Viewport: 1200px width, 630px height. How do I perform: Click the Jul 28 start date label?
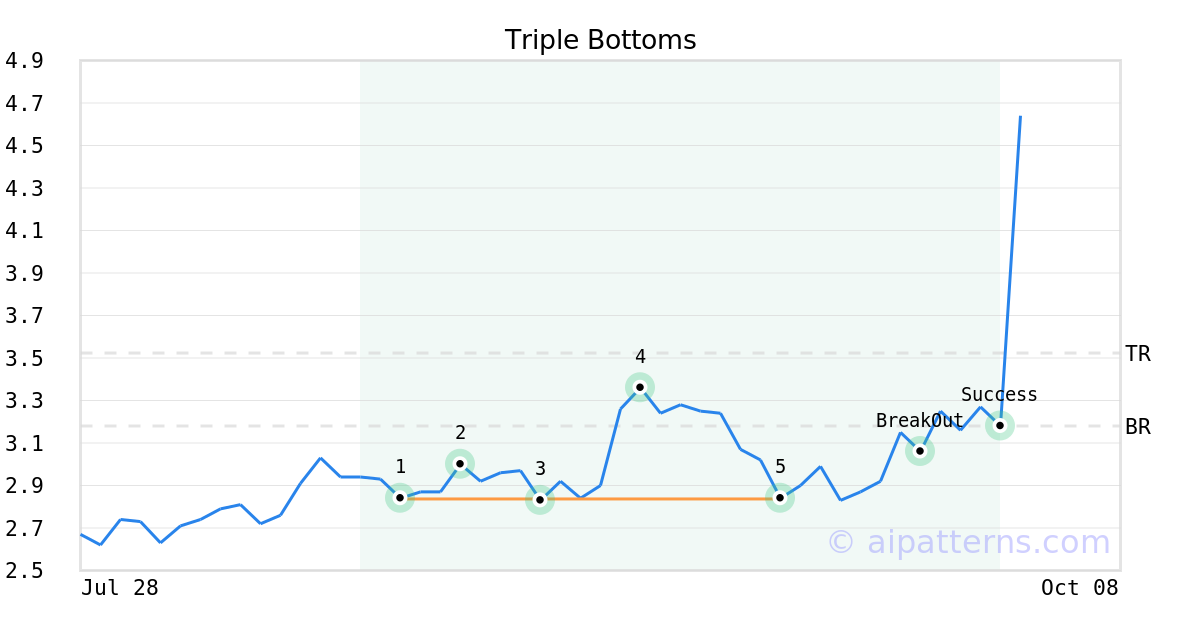coord(120,588)
